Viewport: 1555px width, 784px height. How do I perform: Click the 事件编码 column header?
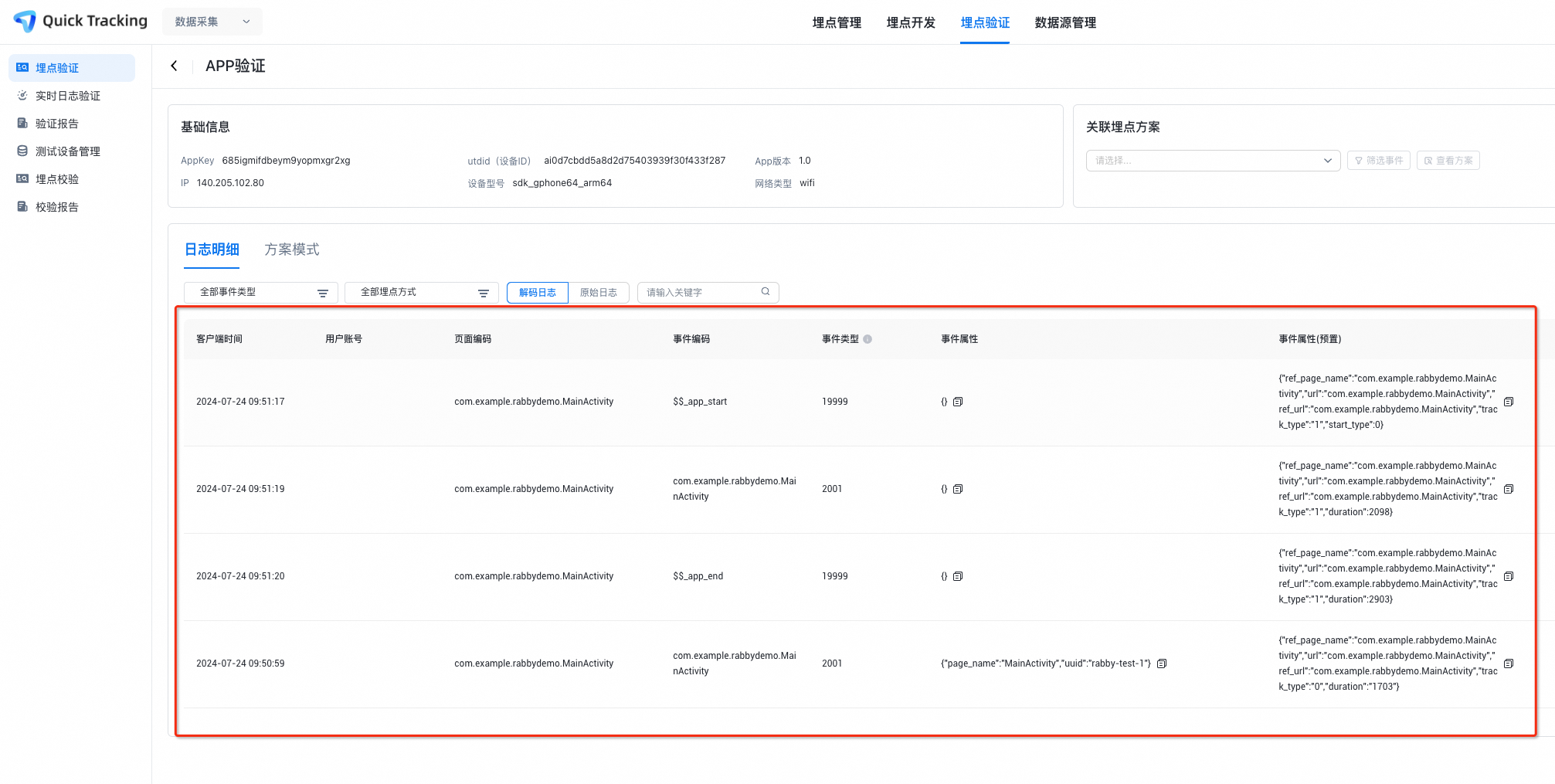(691, 339)
